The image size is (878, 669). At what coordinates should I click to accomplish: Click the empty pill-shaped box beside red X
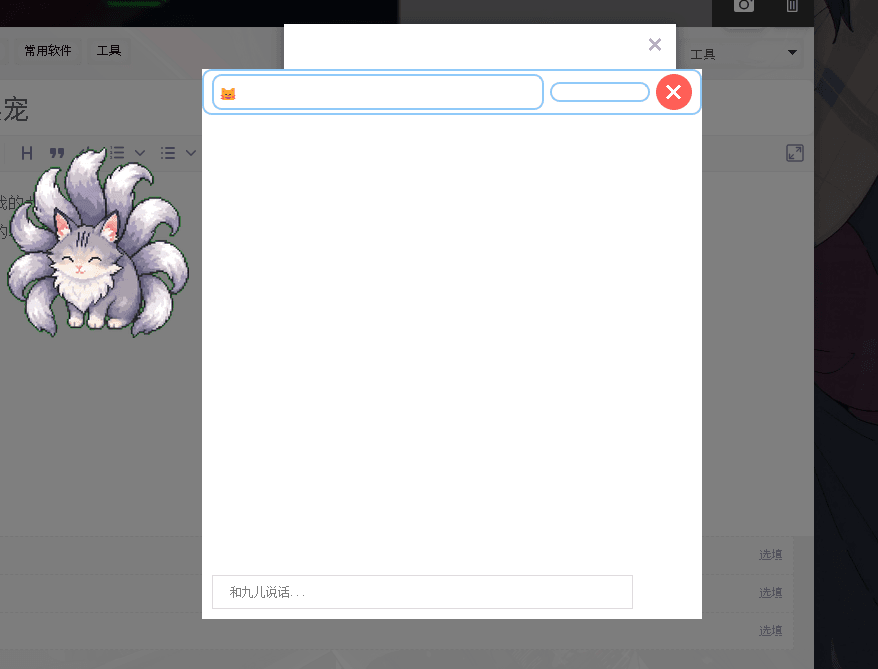pos(600,92)
